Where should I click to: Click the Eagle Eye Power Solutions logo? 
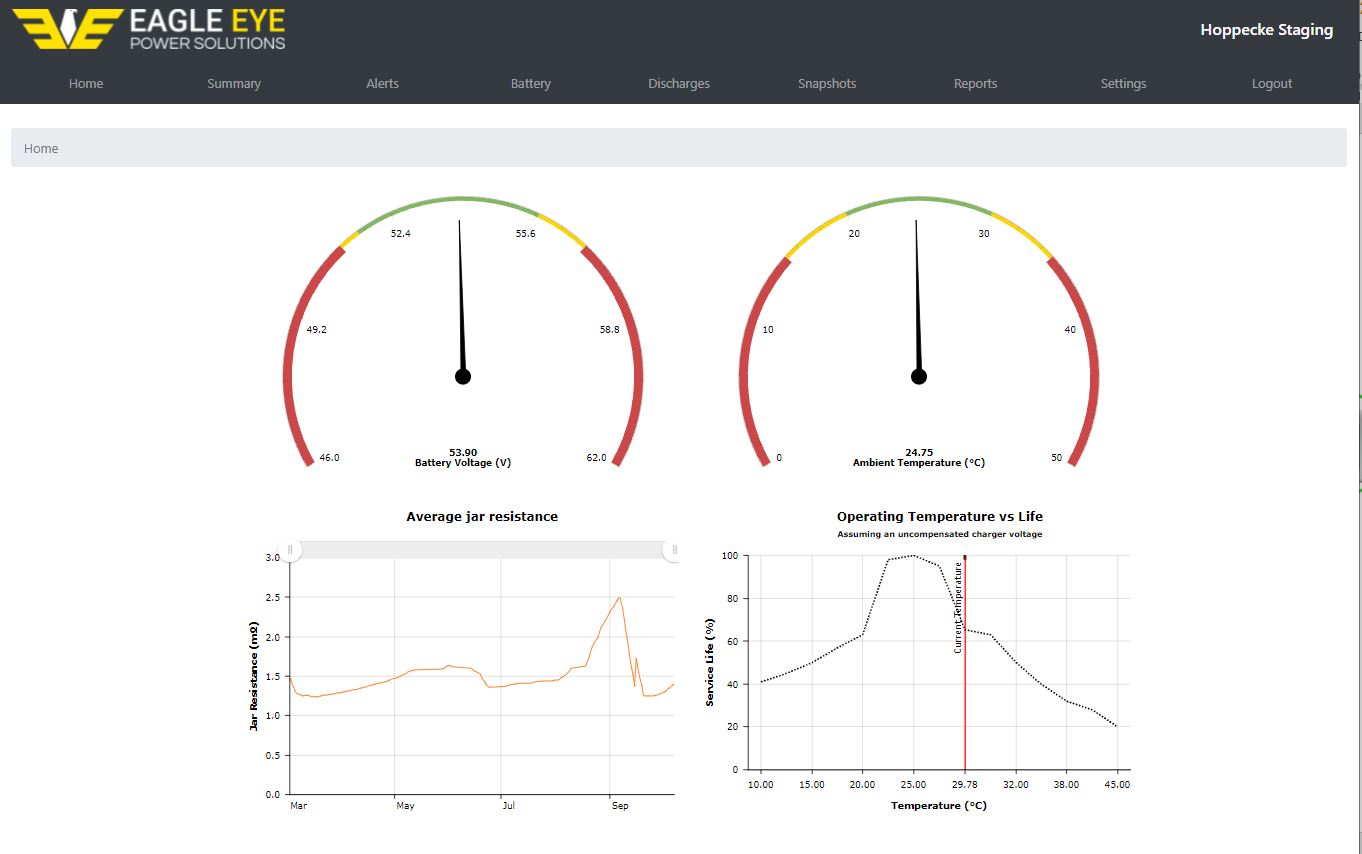tap(149, 29)
